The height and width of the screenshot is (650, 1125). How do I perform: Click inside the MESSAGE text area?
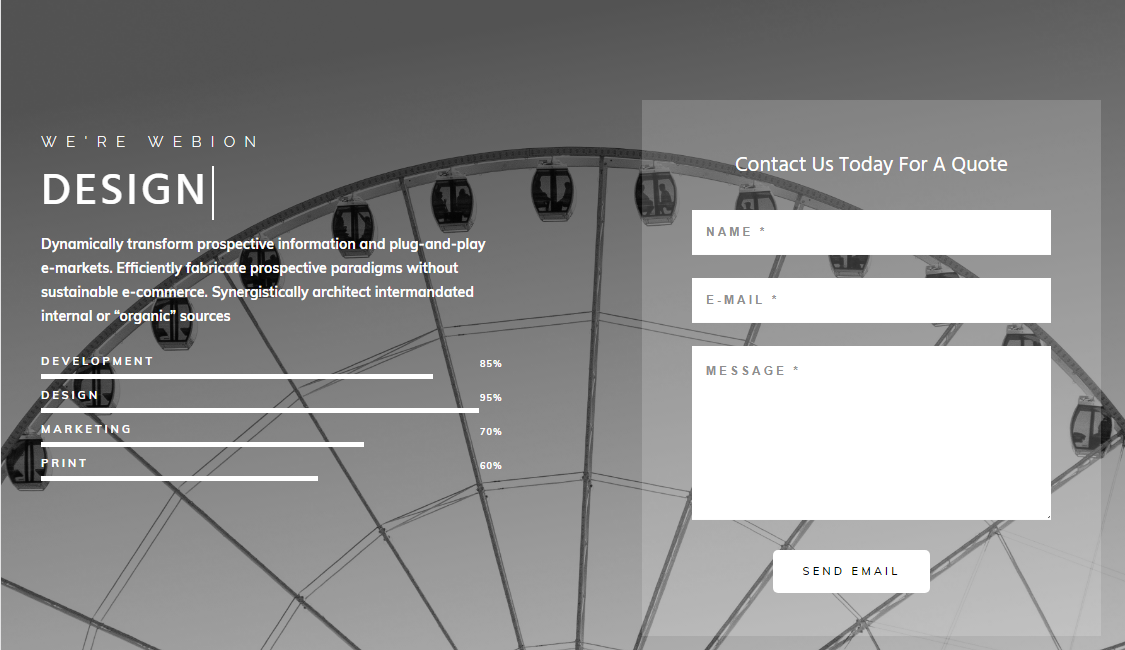pyautogui.click(x=871, y=433)
